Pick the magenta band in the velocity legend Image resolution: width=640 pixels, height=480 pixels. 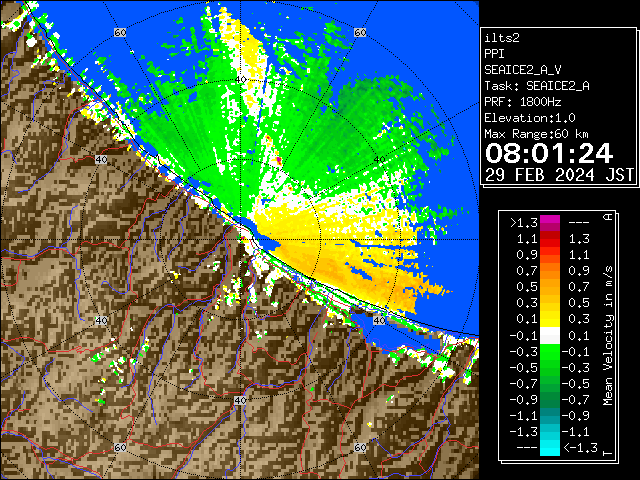click(550, 223)
